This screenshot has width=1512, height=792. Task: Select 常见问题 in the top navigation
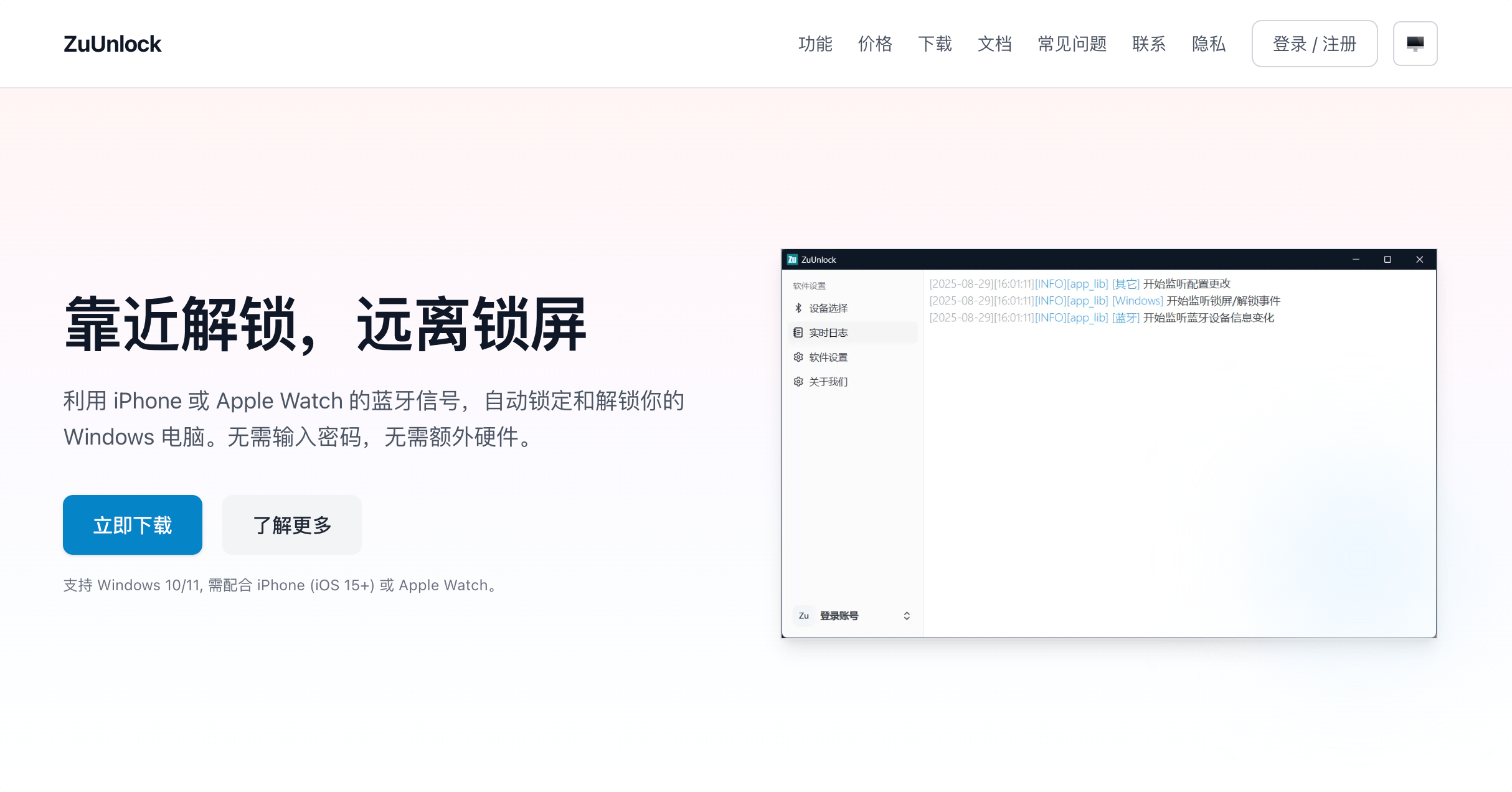click(x=1071, y=44)
